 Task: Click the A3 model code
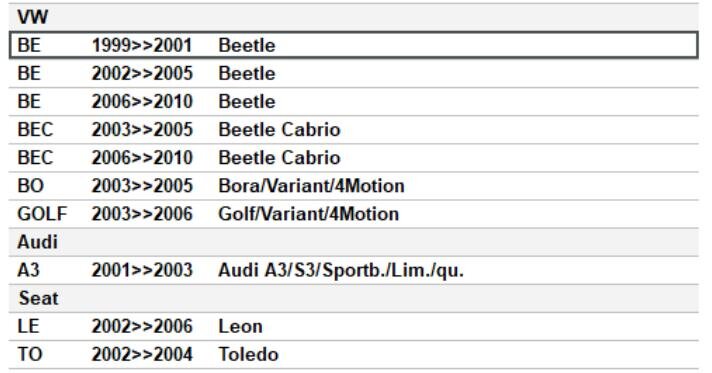click(x=28, y=271)
